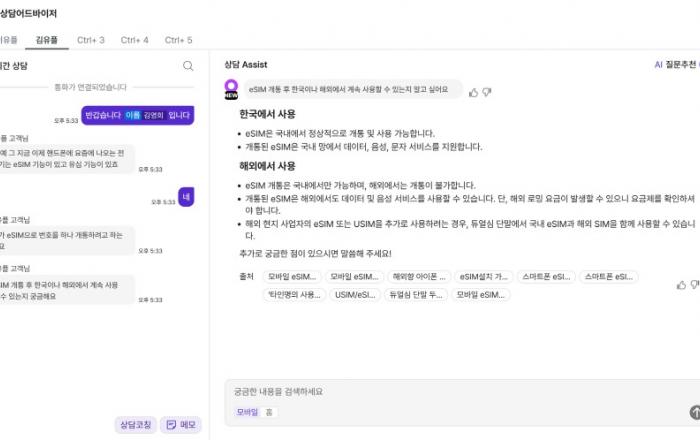The image size is (700, 440).
Task: Dislike the eSIM query with thumbs down
Action: click(x=487, y=92)
